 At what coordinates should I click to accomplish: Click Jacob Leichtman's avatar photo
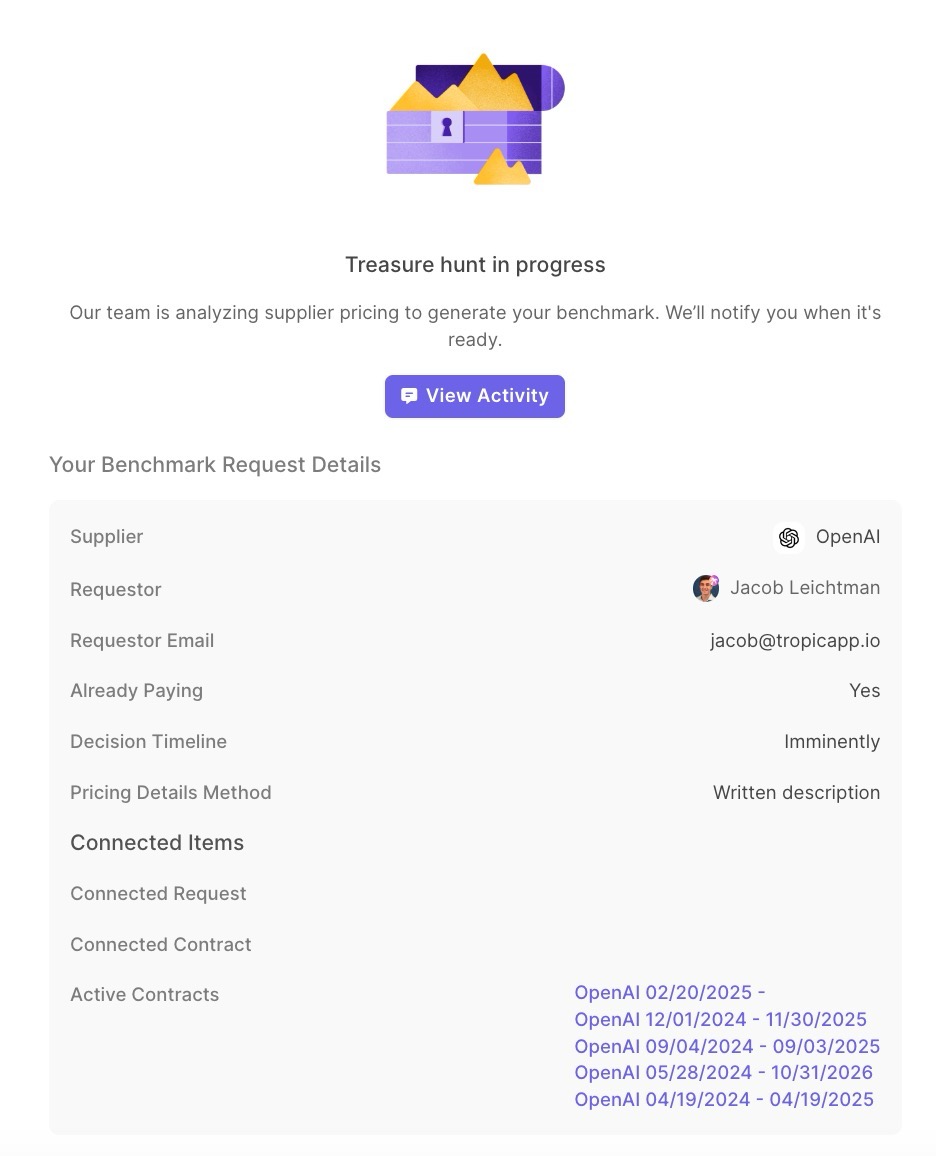tap(706, 588)
